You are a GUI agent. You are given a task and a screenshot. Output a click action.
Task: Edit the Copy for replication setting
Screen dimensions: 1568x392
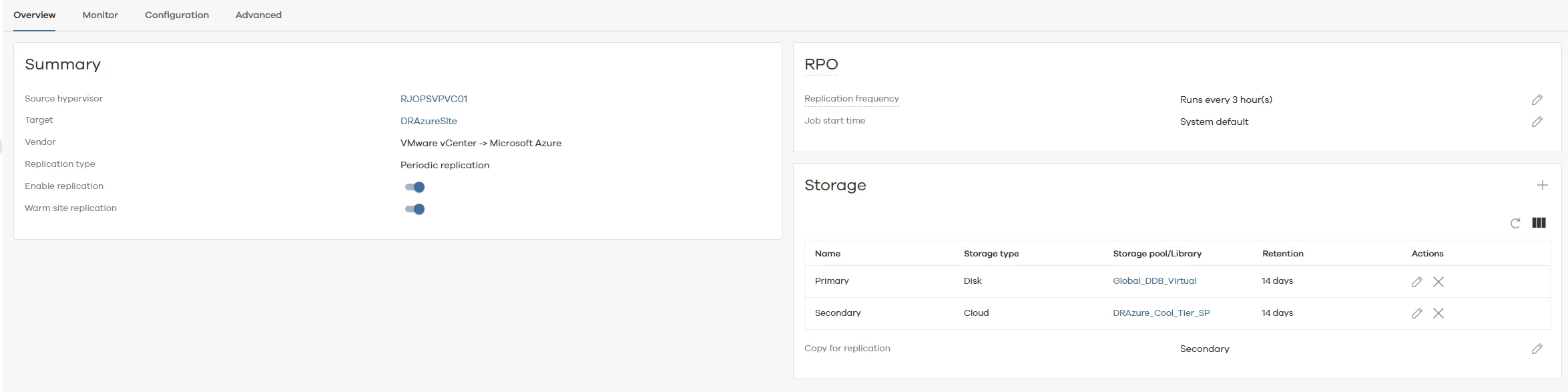tap(1537, 349)
